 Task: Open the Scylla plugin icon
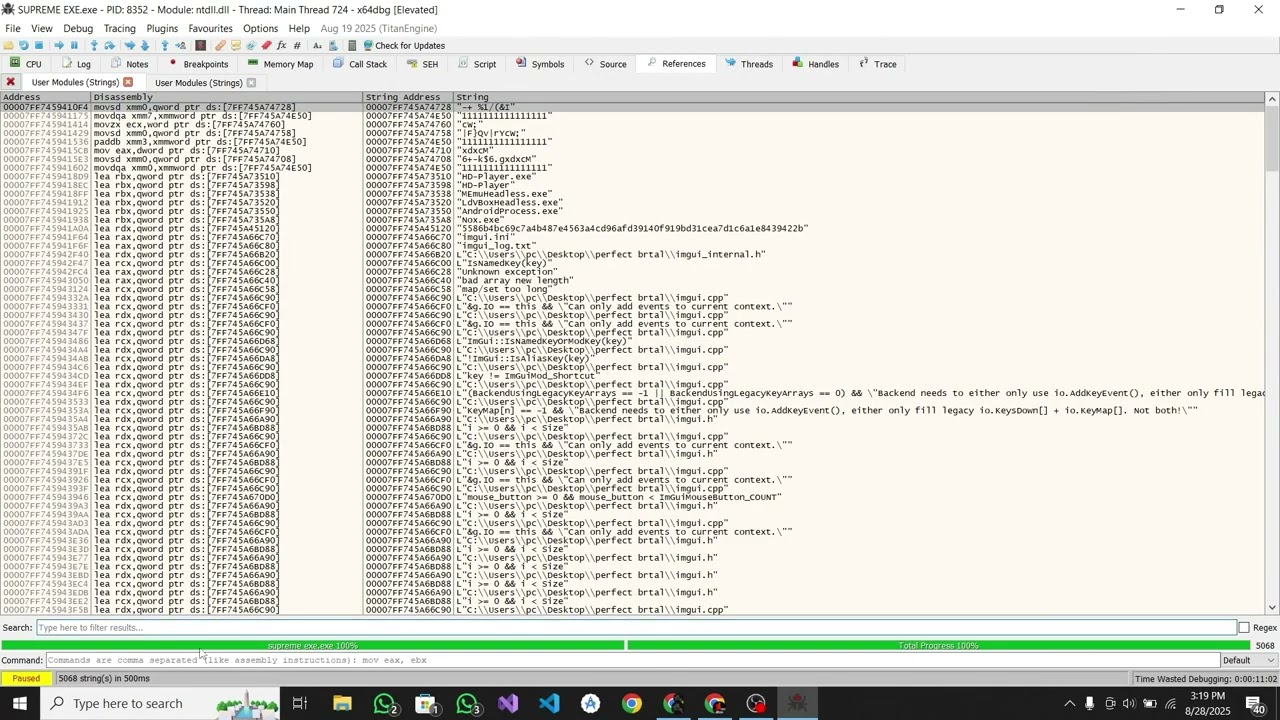click(200, 45)
